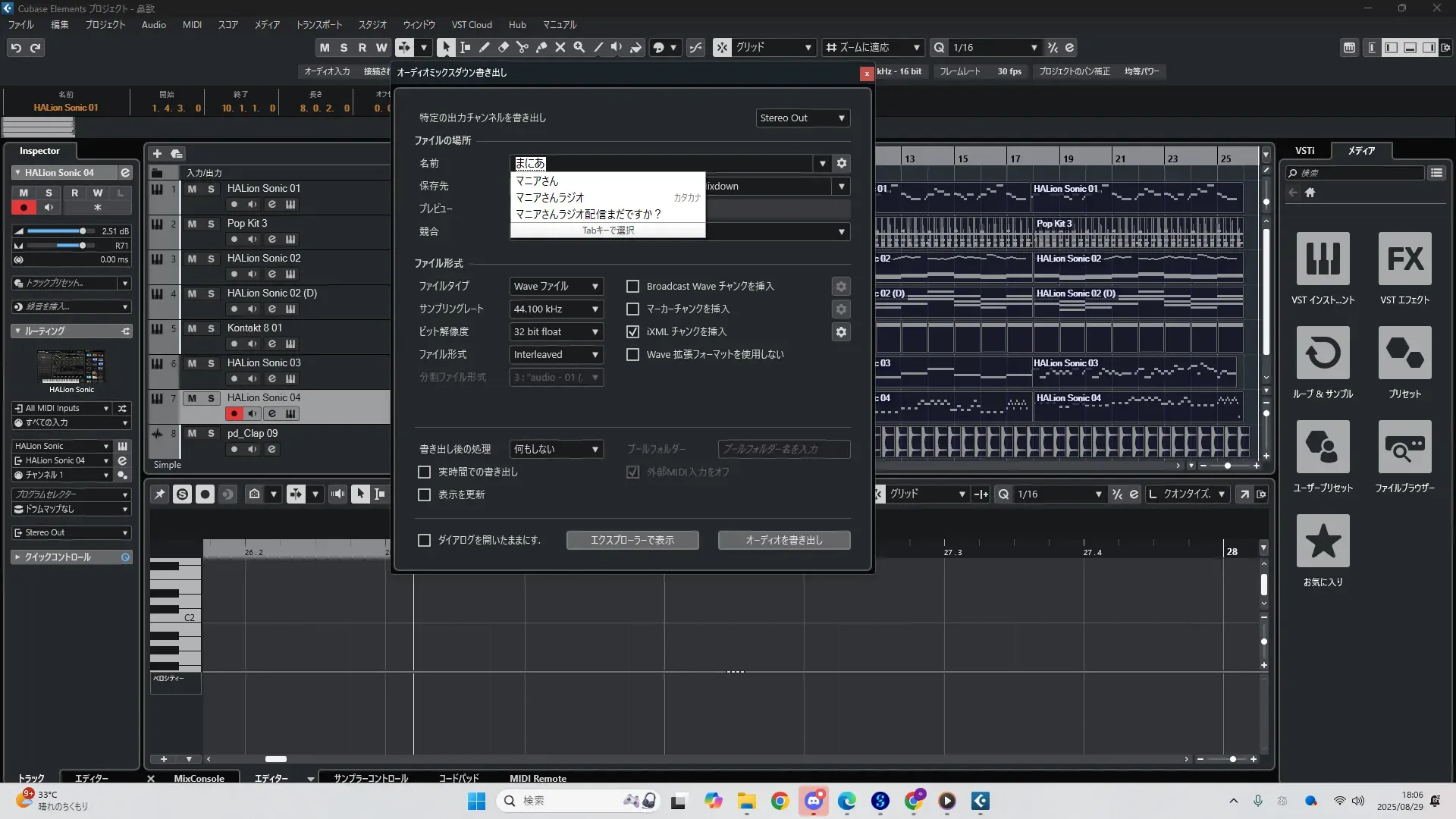
Task: Uncheck the iXML chunk option
Action: [x=632, y=332]
